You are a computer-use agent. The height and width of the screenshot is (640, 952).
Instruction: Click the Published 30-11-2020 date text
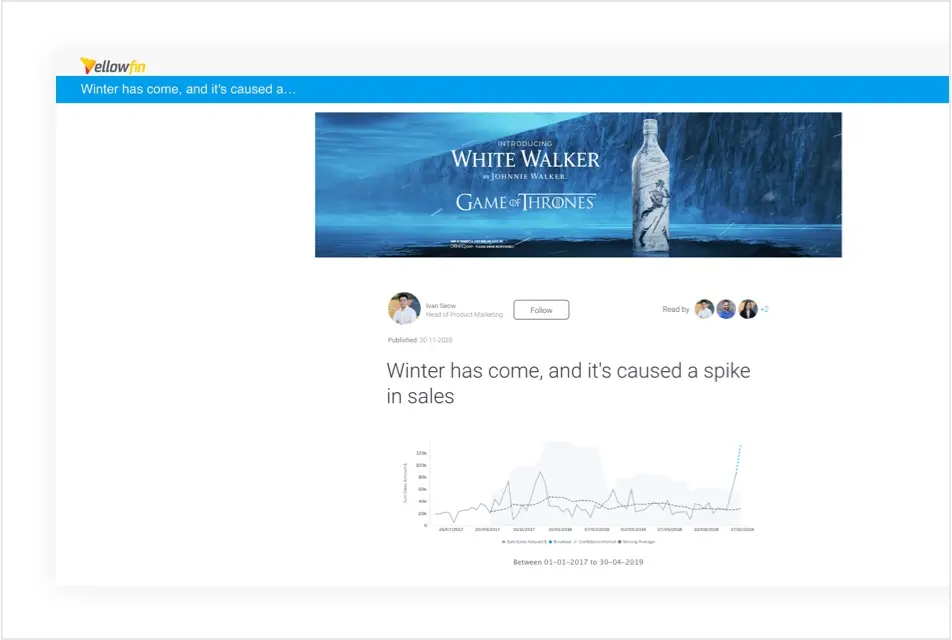(x=420, y=340)
